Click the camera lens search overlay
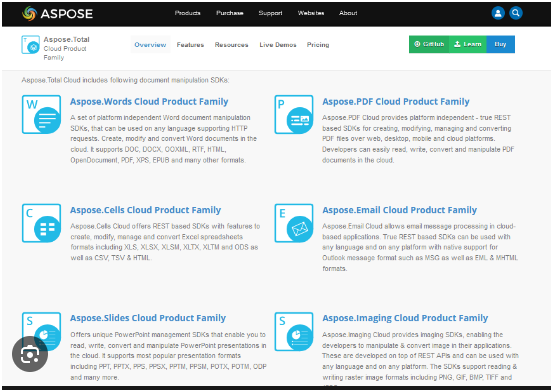552x392 pixels. 30,354
